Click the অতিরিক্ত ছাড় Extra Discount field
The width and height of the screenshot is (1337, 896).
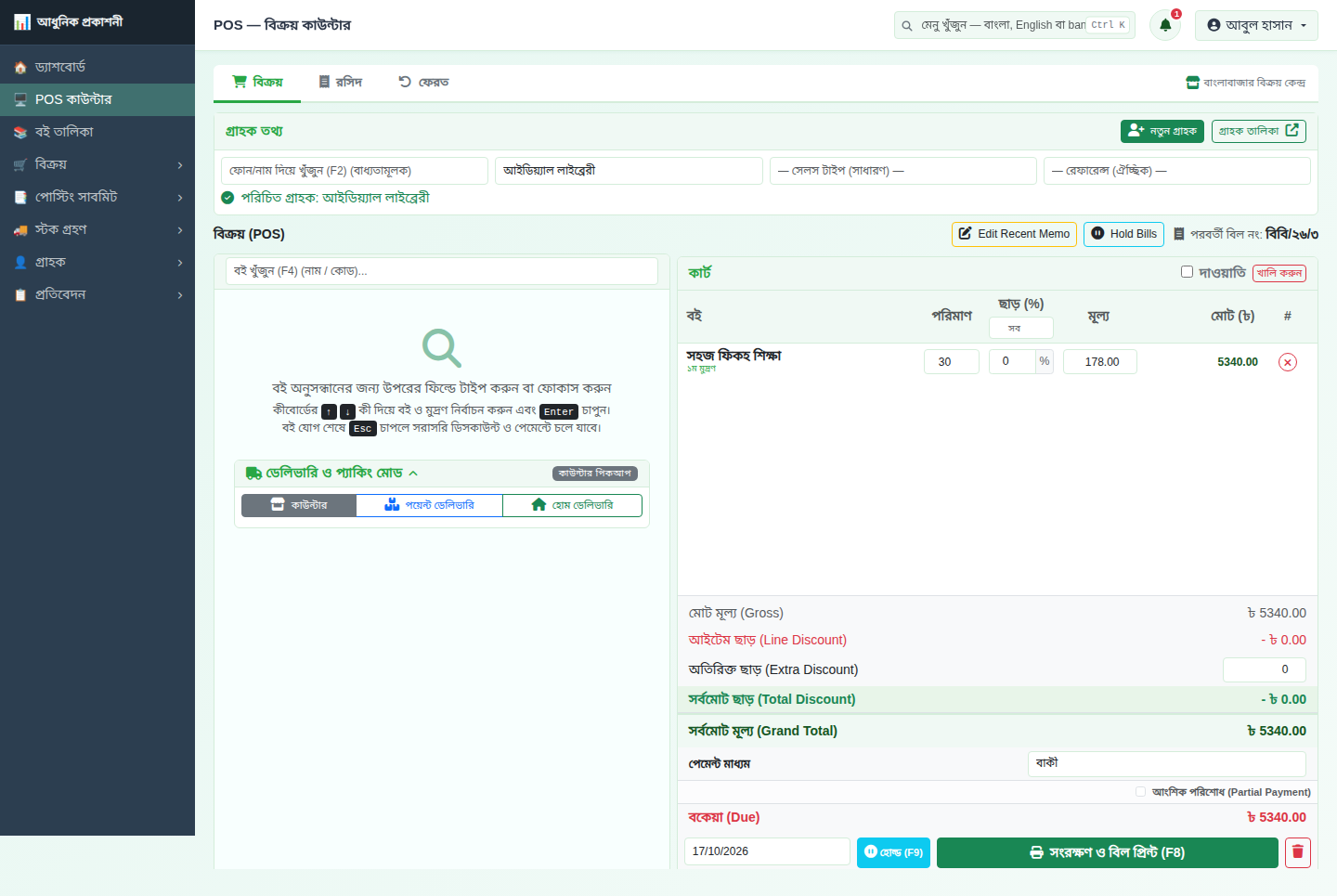tap(1265, 669)
